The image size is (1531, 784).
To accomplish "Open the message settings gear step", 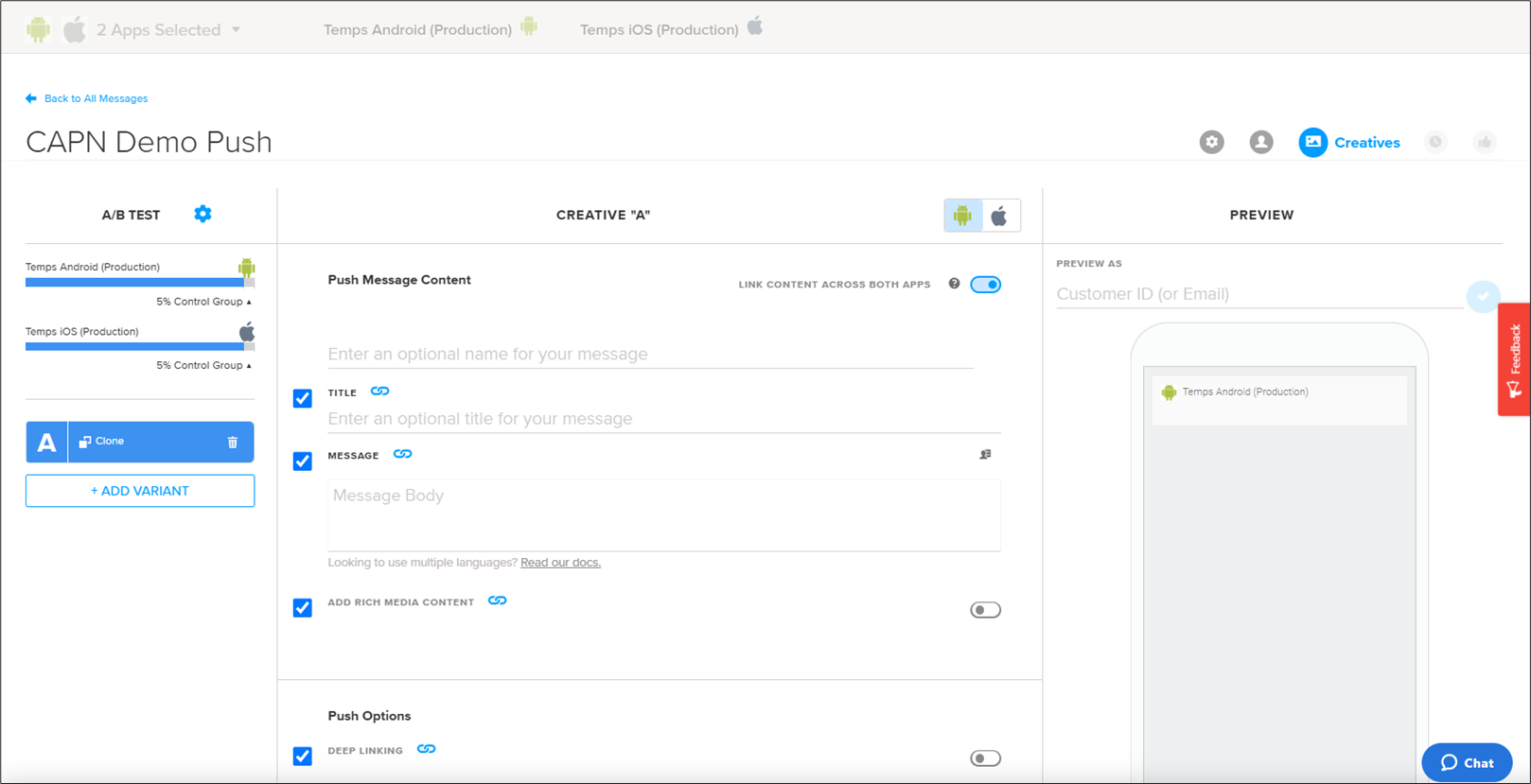I will 1211,143.
